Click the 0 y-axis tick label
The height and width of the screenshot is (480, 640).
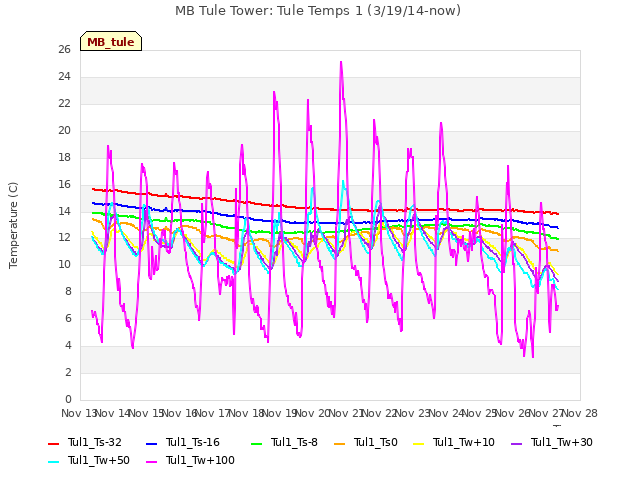pyautogui.click(x=68, y=399)
